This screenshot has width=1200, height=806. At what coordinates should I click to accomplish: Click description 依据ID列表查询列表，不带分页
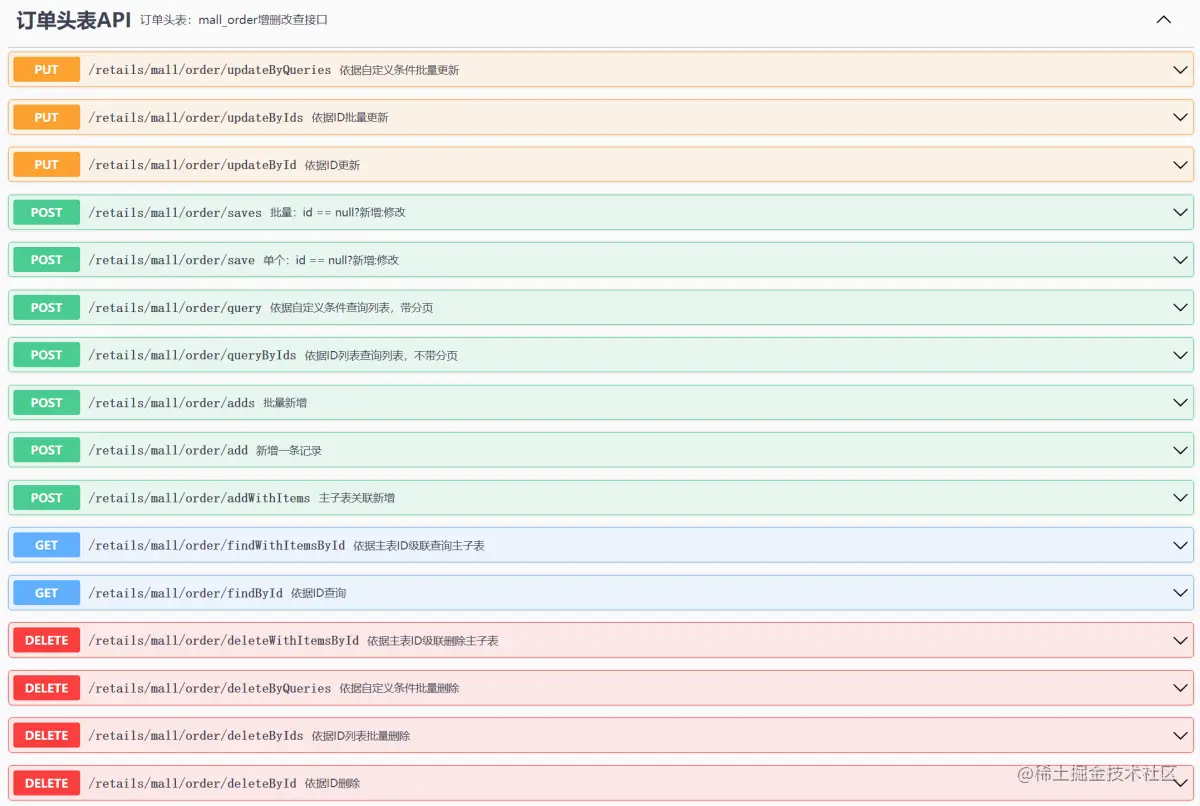click(x=381, y=355)
